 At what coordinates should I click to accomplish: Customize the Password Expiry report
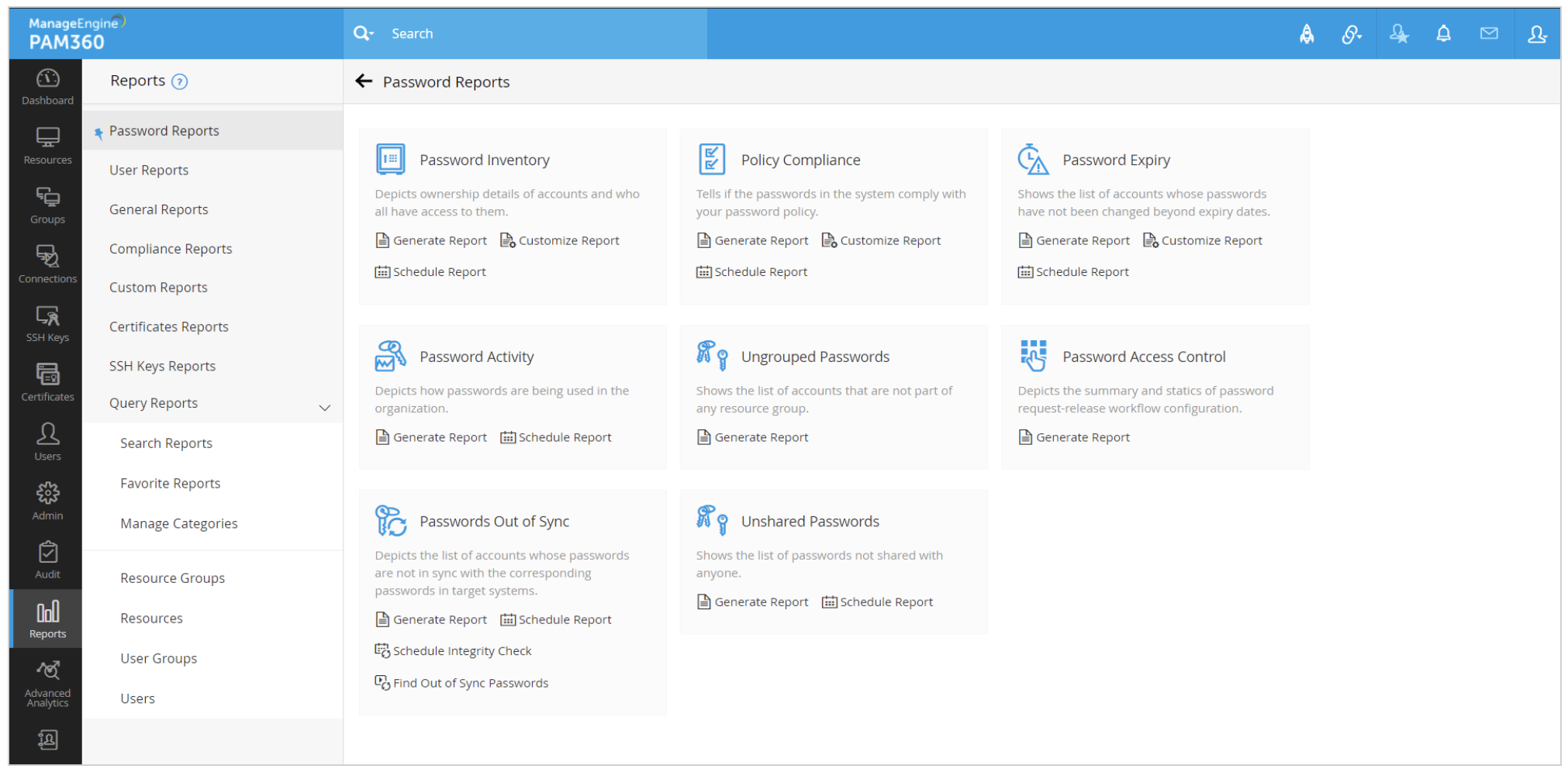point(1211,240)
